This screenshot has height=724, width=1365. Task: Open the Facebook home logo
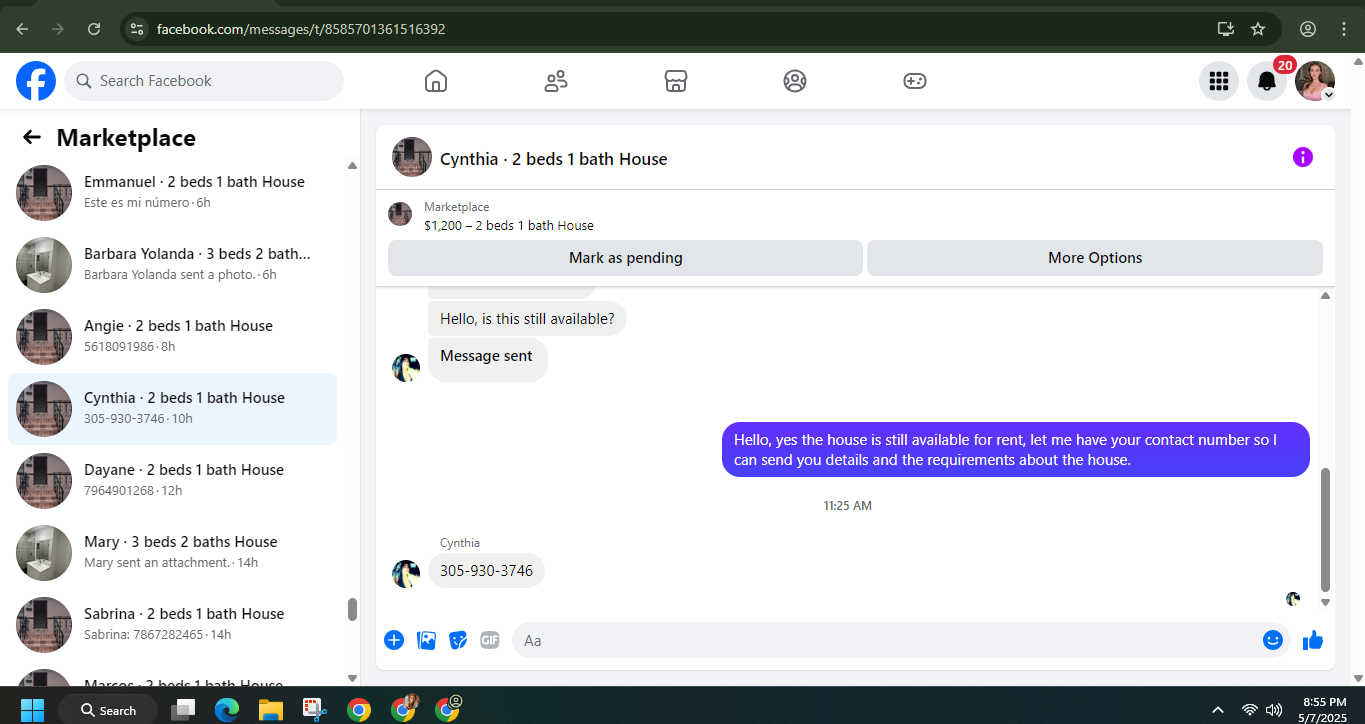[36, 81]
